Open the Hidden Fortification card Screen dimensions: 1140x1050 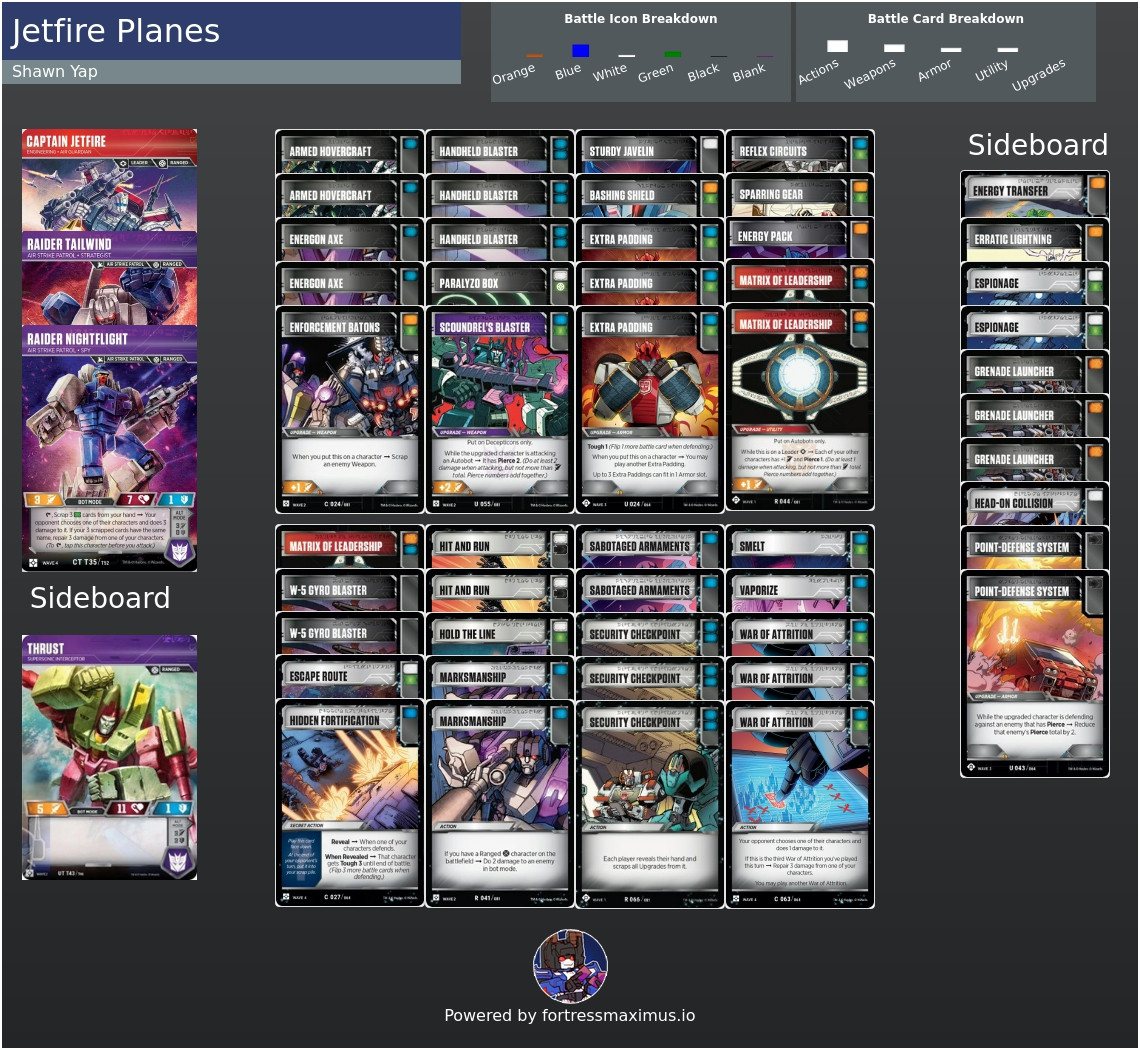pyautogui.click(x=350, y=803)
